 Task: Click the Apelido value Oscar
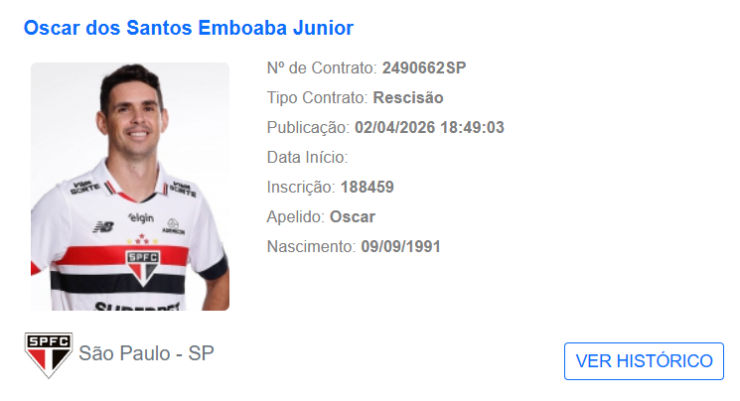coord(353,217)
